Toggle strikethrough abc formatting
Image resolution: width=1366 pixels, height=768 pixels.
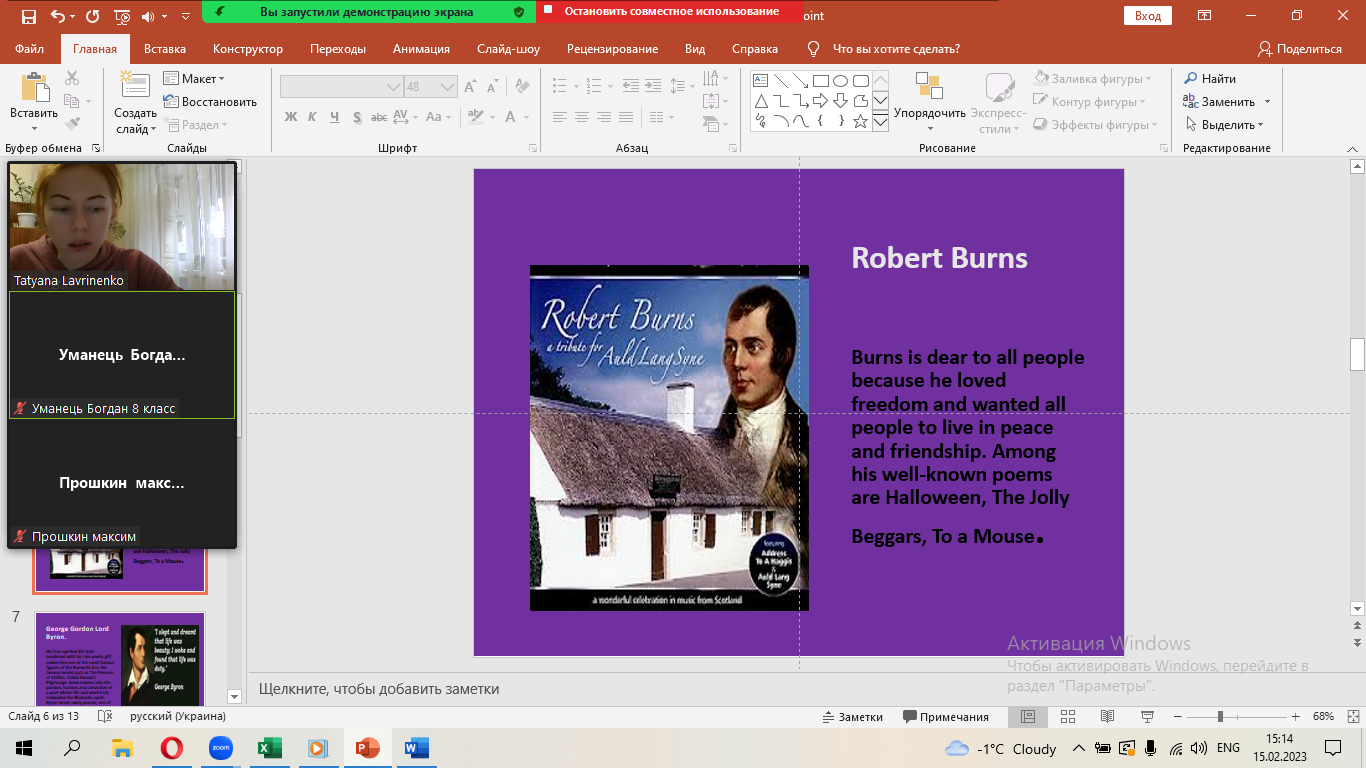378,116
